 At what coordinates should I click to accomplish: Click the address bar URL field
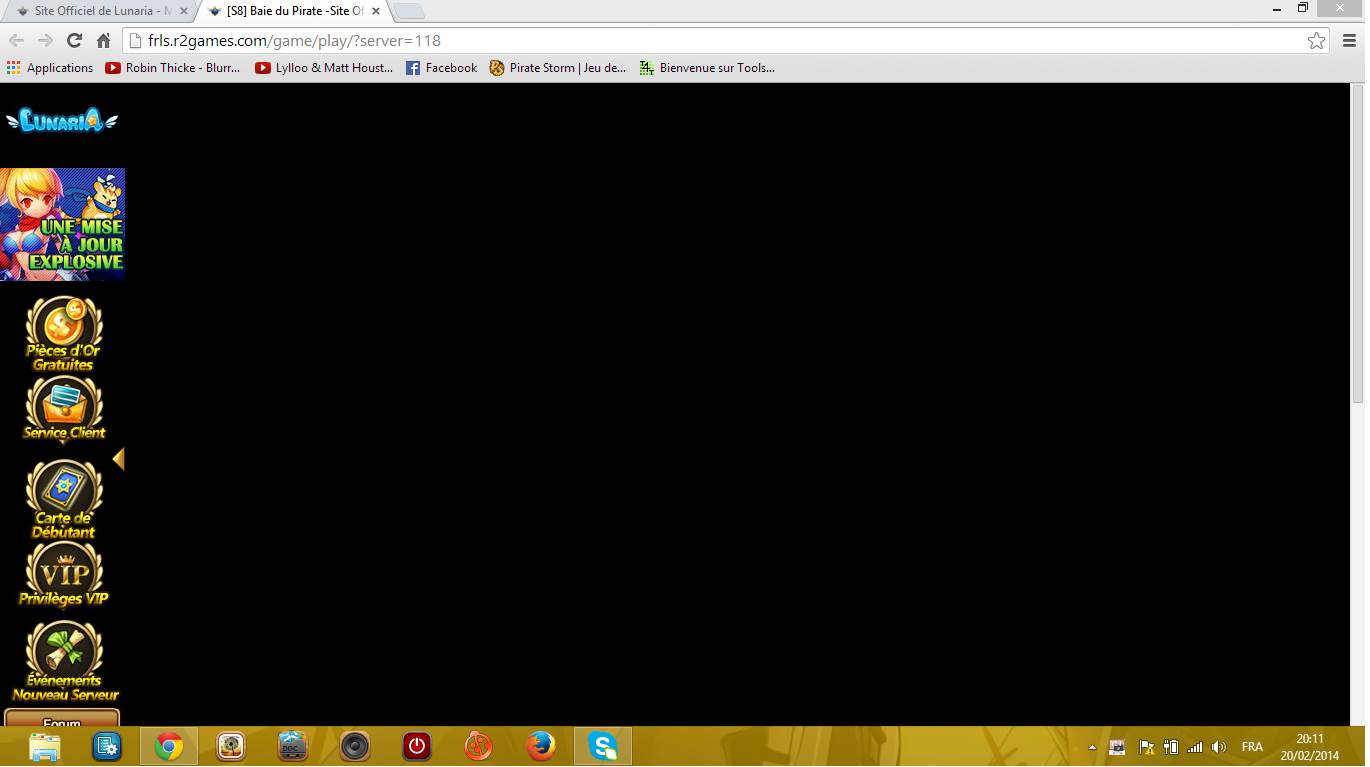(700, 41)
